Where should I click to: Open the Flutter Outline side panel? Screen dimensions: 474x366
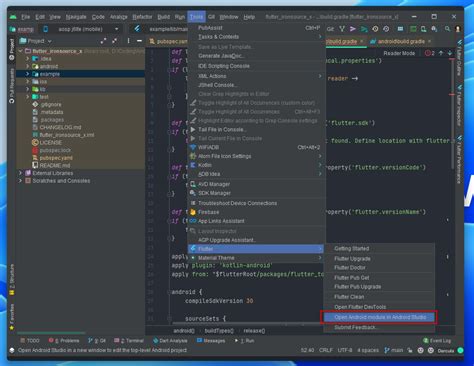[460, 58]
